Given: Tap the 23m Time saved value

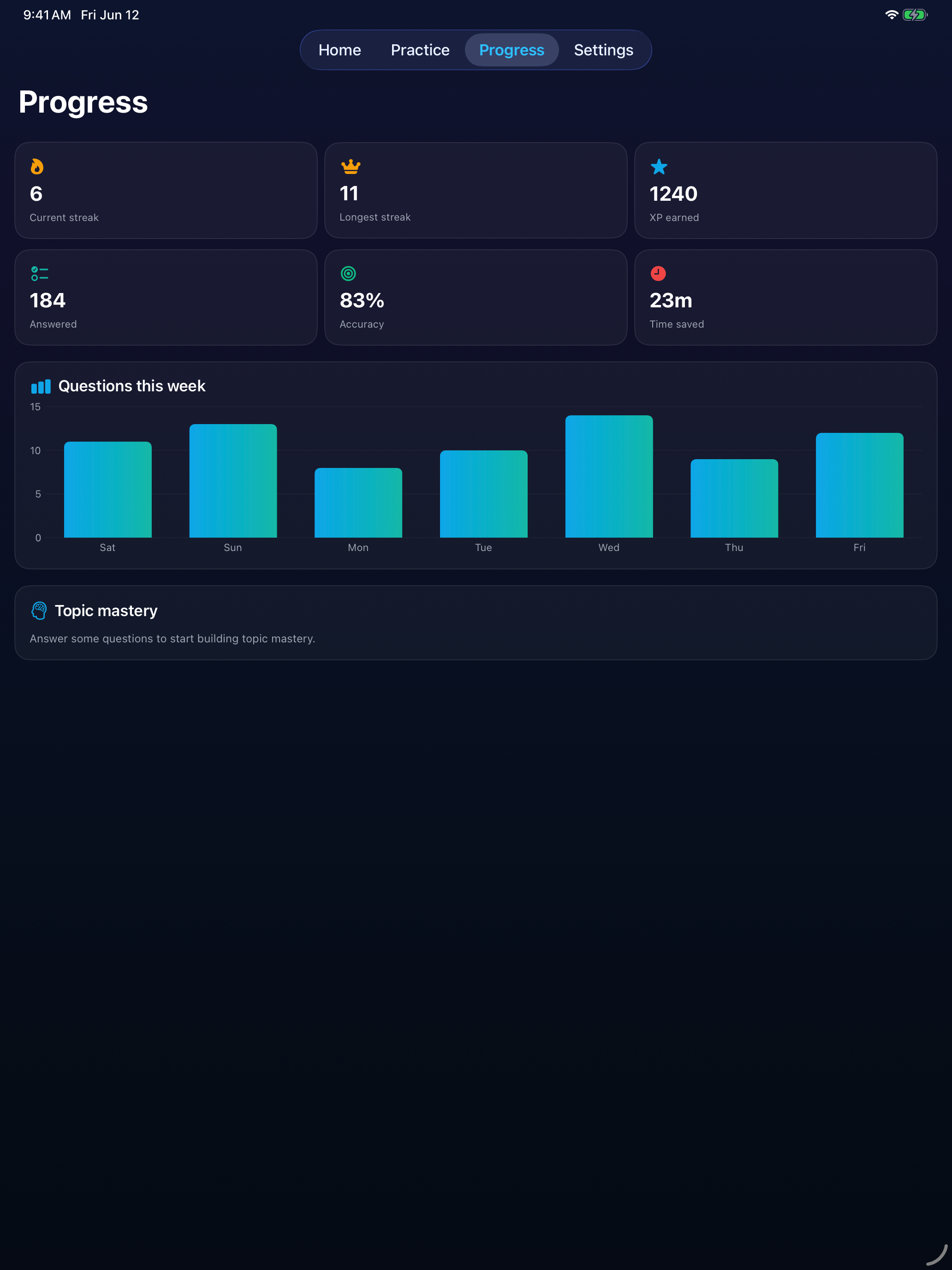Looking at the screenshot, I should [671, 300].
